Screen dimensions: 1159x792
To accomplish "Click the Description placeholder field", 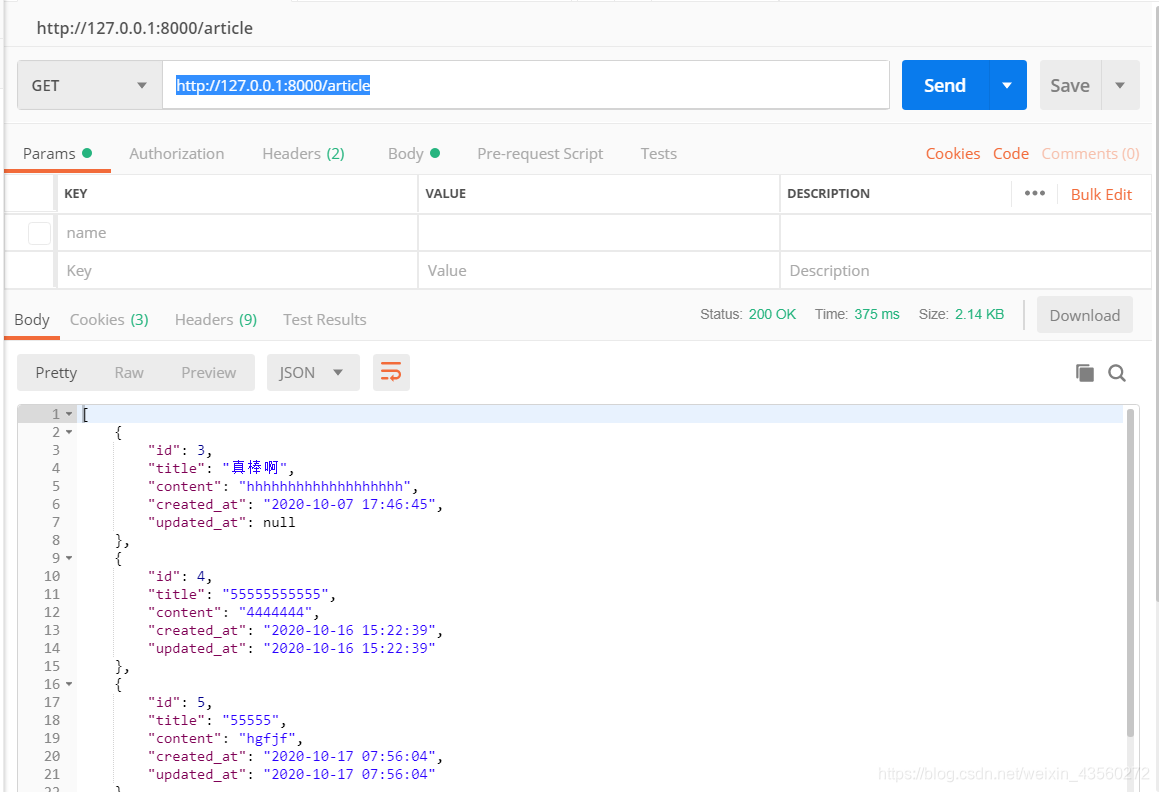I will [x=965, y=271].
